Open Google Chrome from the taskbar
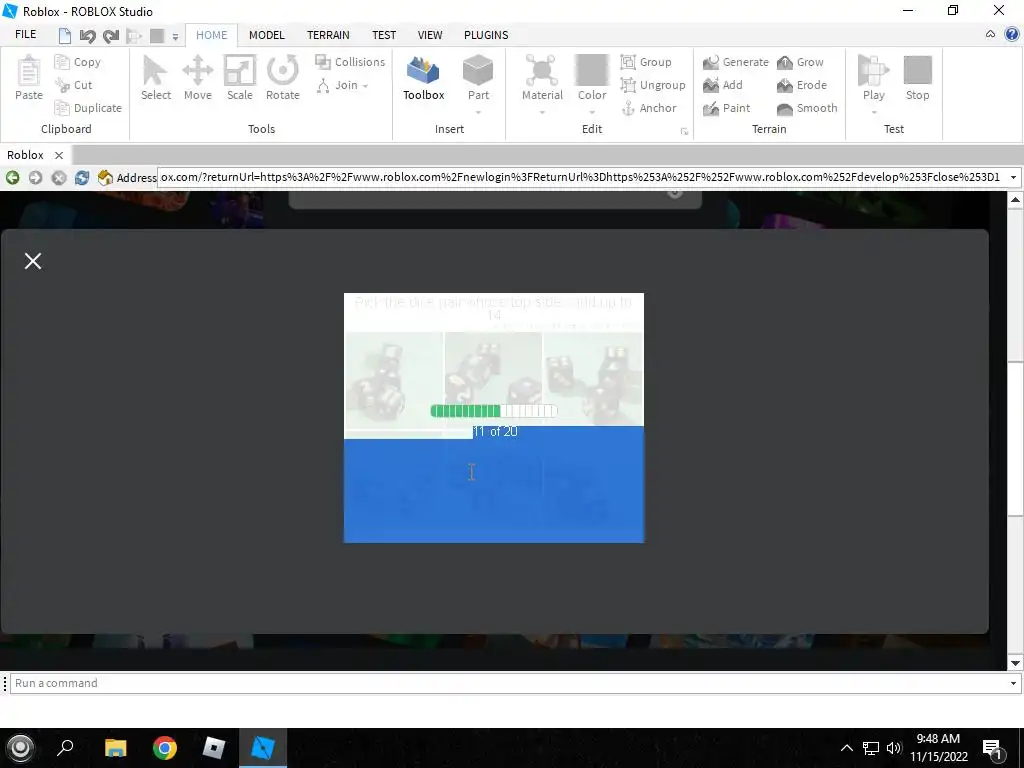Screen dimensions: 1024x768 click(x=165, y=748)
